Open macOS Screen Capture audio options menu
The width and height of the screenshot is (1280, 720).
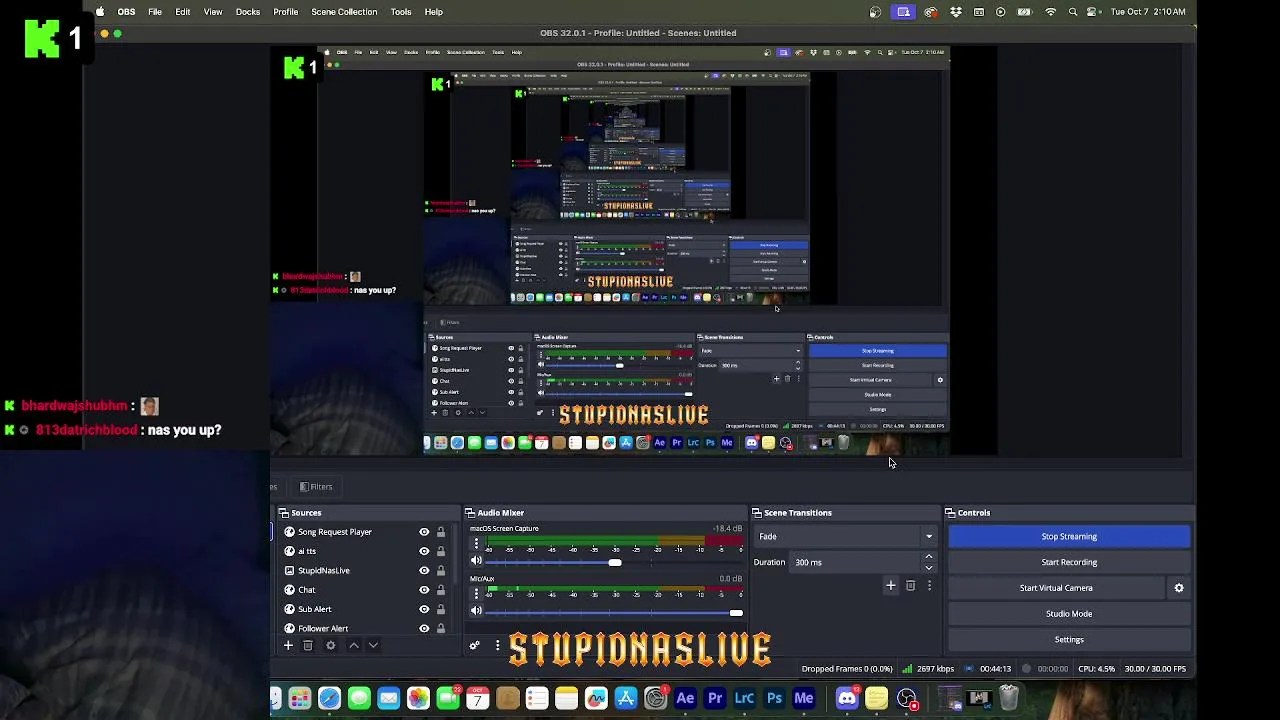pyautogui.click(x=476, y=543)
